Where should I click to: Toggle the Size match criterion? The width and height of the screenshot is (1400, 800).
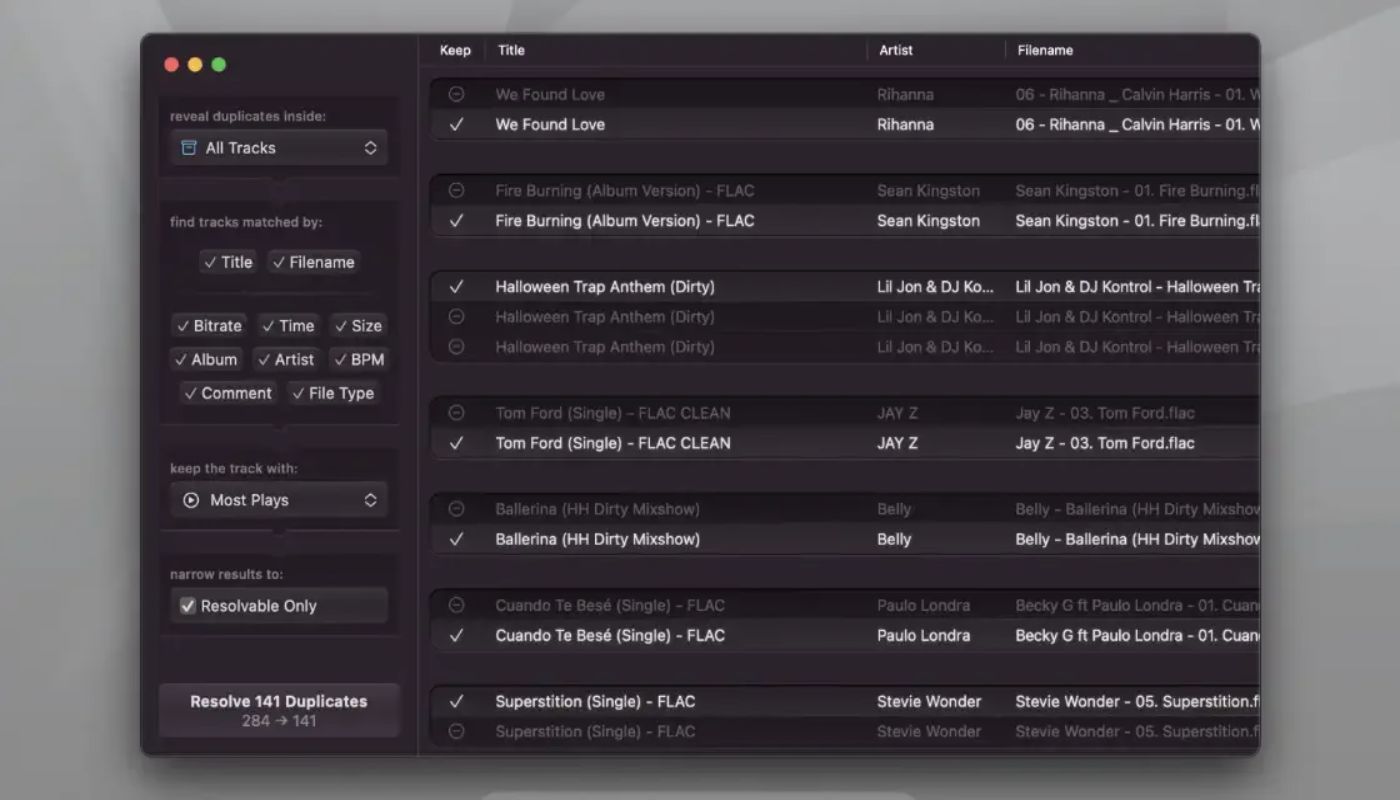[x=358, y=326]
